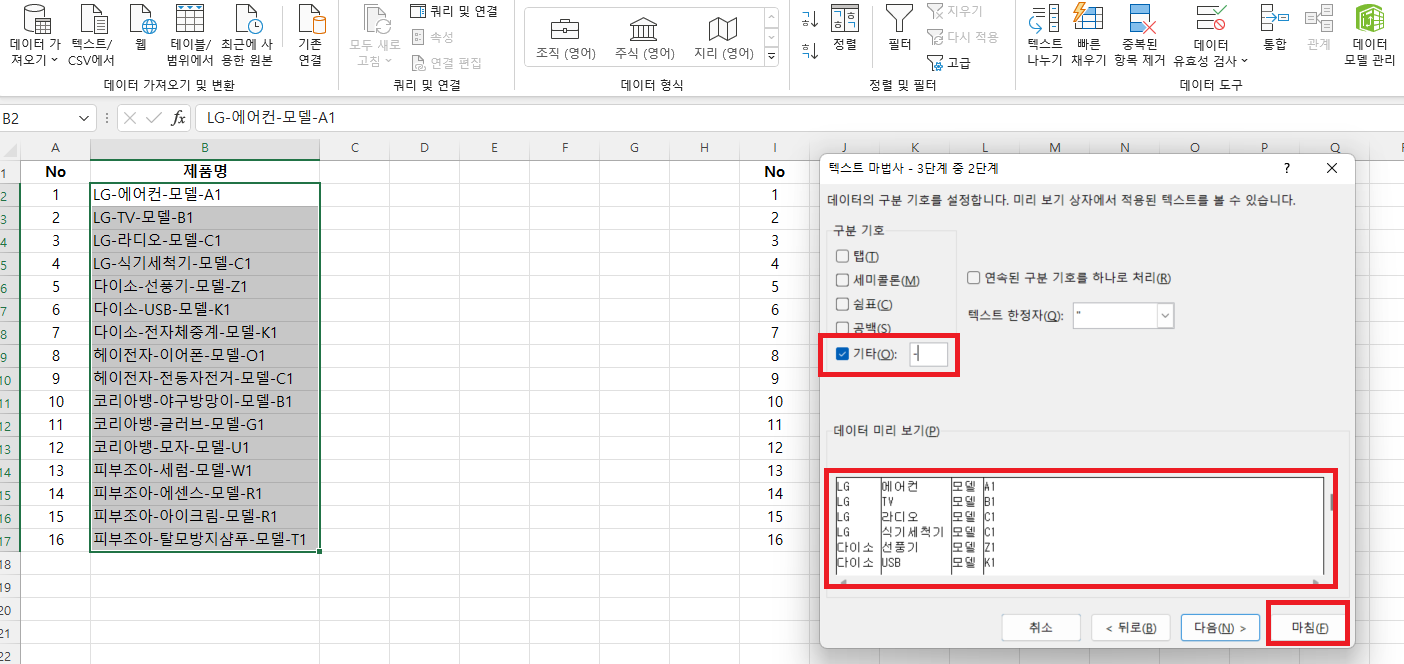Screen dimensions: 1404x664
Task: Click the 마침 (Finish) button
Action: tap(1311, 627)
